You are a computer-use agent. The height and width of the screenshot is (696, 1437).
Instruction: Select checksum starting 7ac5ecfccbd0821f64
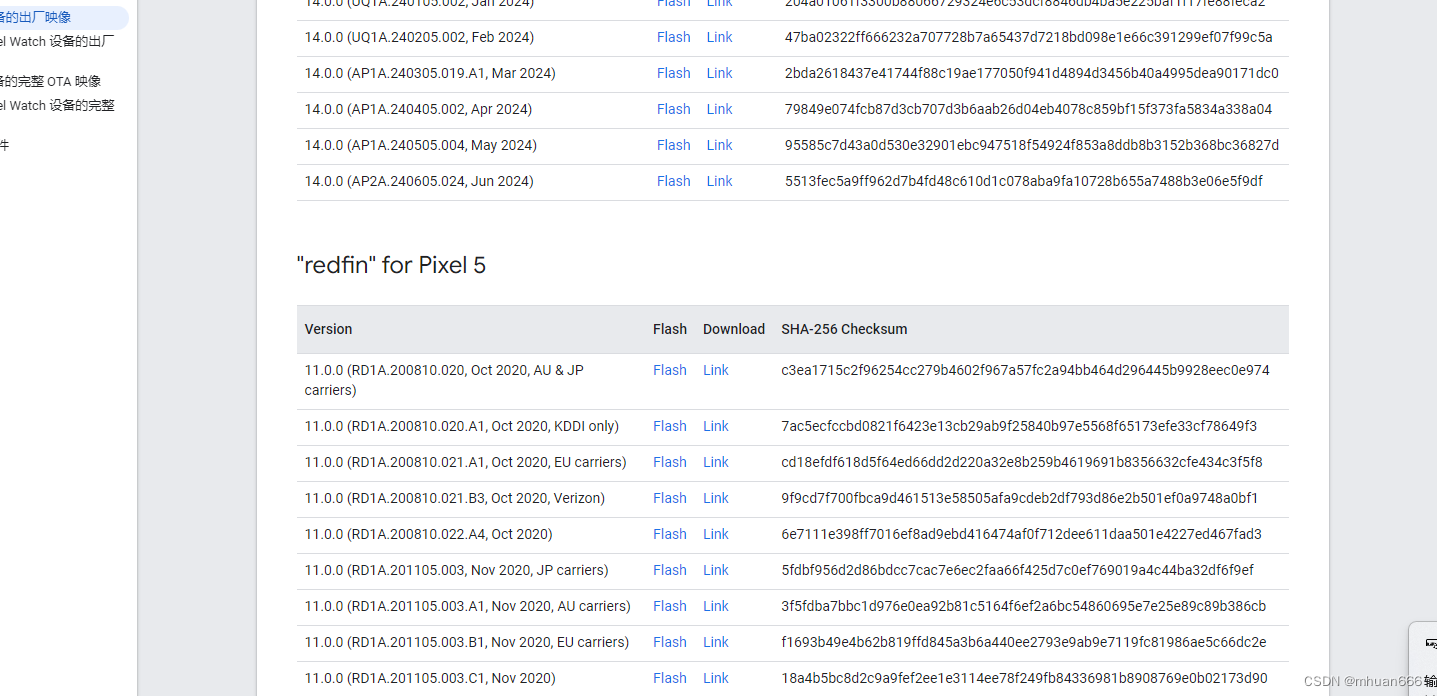(x=1019, y=426)
